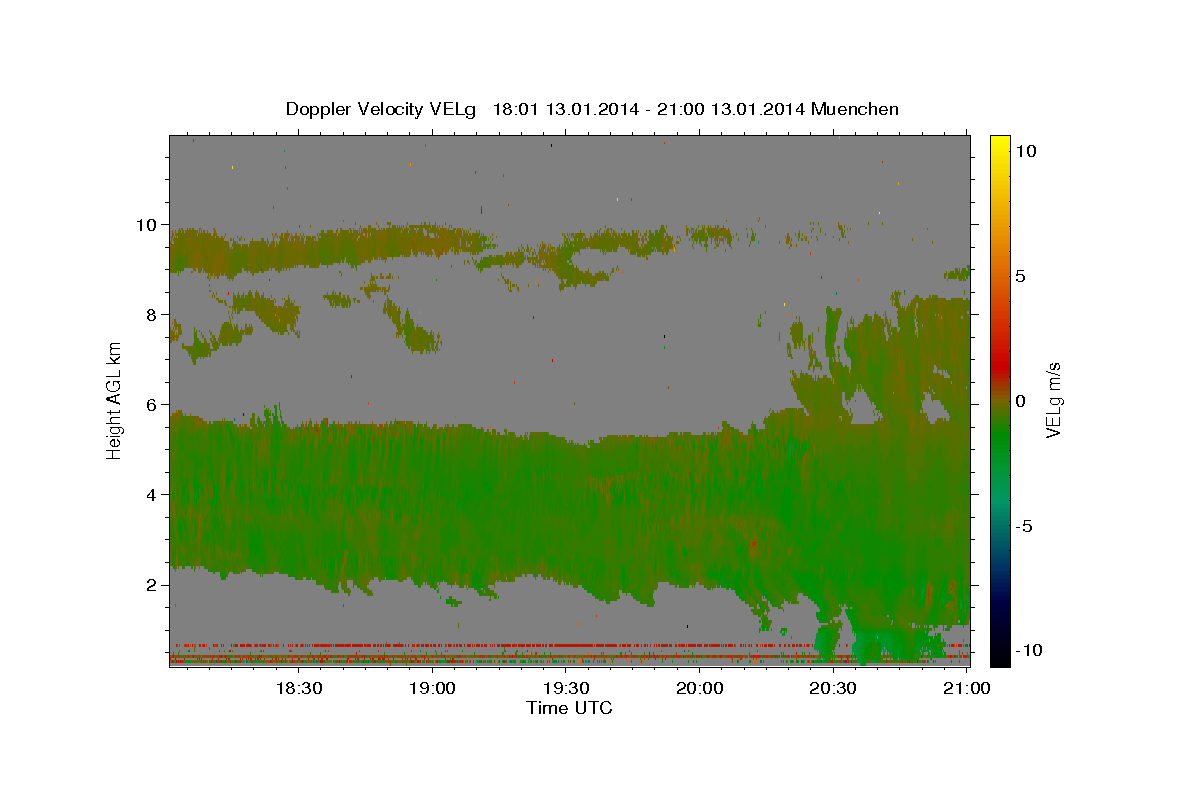This screenshot has width=1200, height=800.
Task: Click the 'Muenchen' location in the title
Action: pos(856,109)
